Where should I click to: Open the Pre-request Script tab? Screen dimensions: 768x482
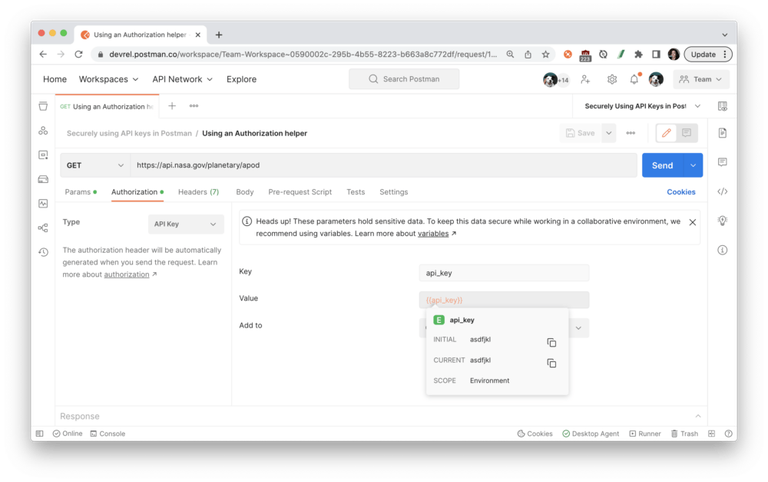click(300, 192)
